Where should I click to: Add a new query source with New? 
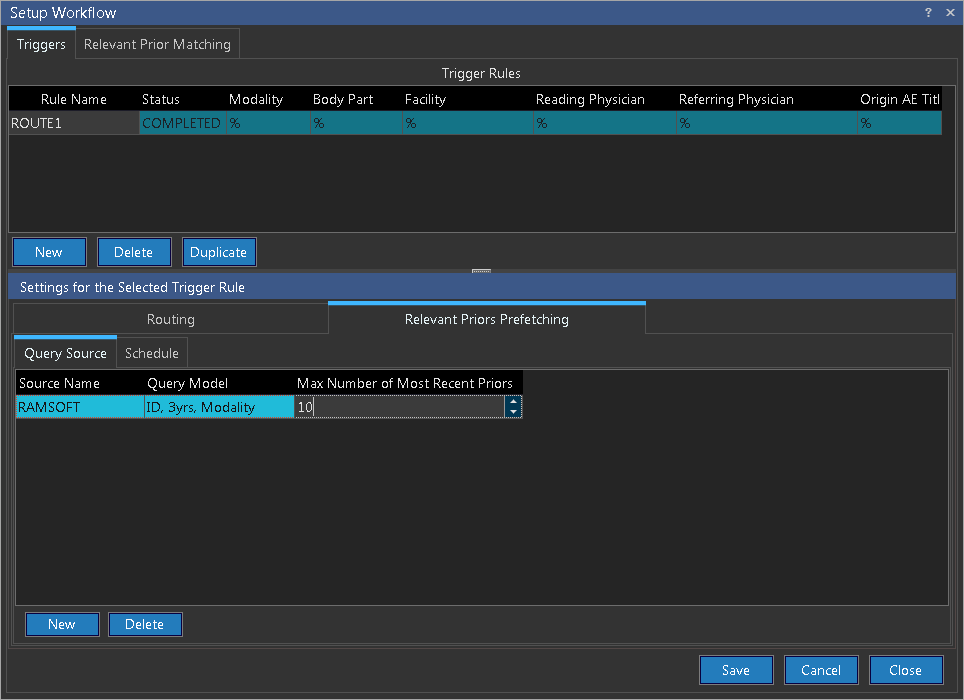[x=61, y=624]
